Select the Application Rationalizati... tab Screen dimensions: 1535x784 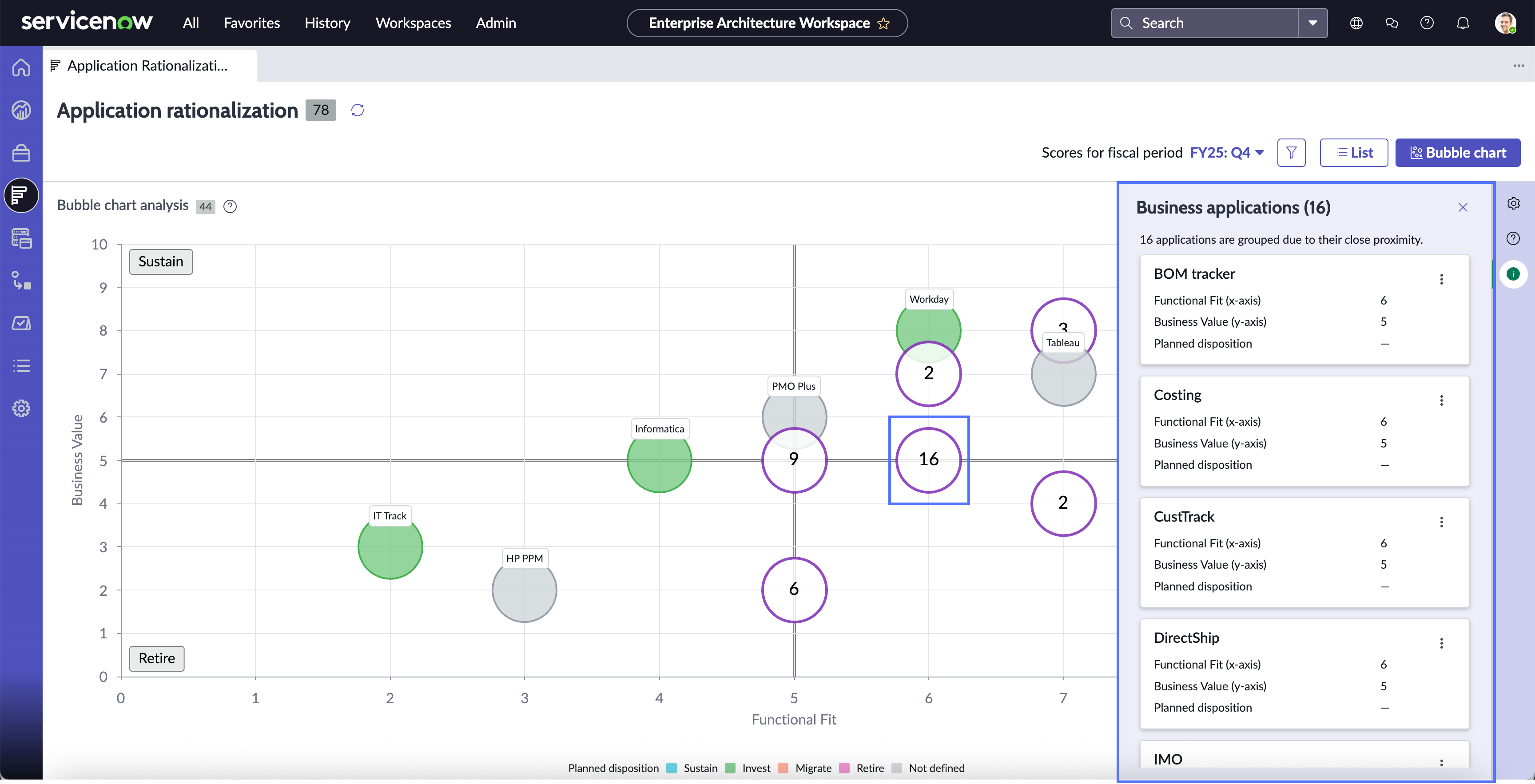point(149,66)
